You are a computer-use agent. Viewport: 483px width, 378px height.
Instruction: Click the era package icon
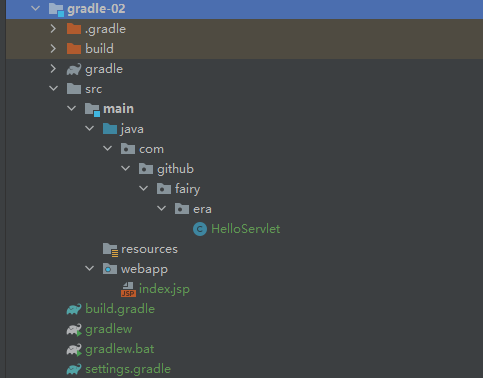pyautogui.click(x=182, y=209)
